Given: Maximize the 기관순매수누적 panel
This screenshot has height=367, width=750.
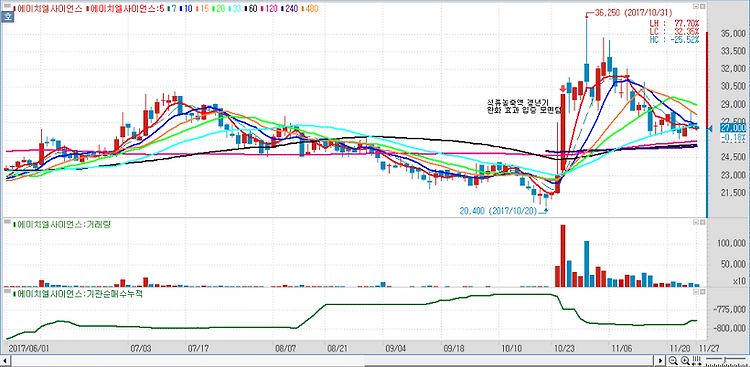Looking at the screenshot, I should [x=703, y=290].
